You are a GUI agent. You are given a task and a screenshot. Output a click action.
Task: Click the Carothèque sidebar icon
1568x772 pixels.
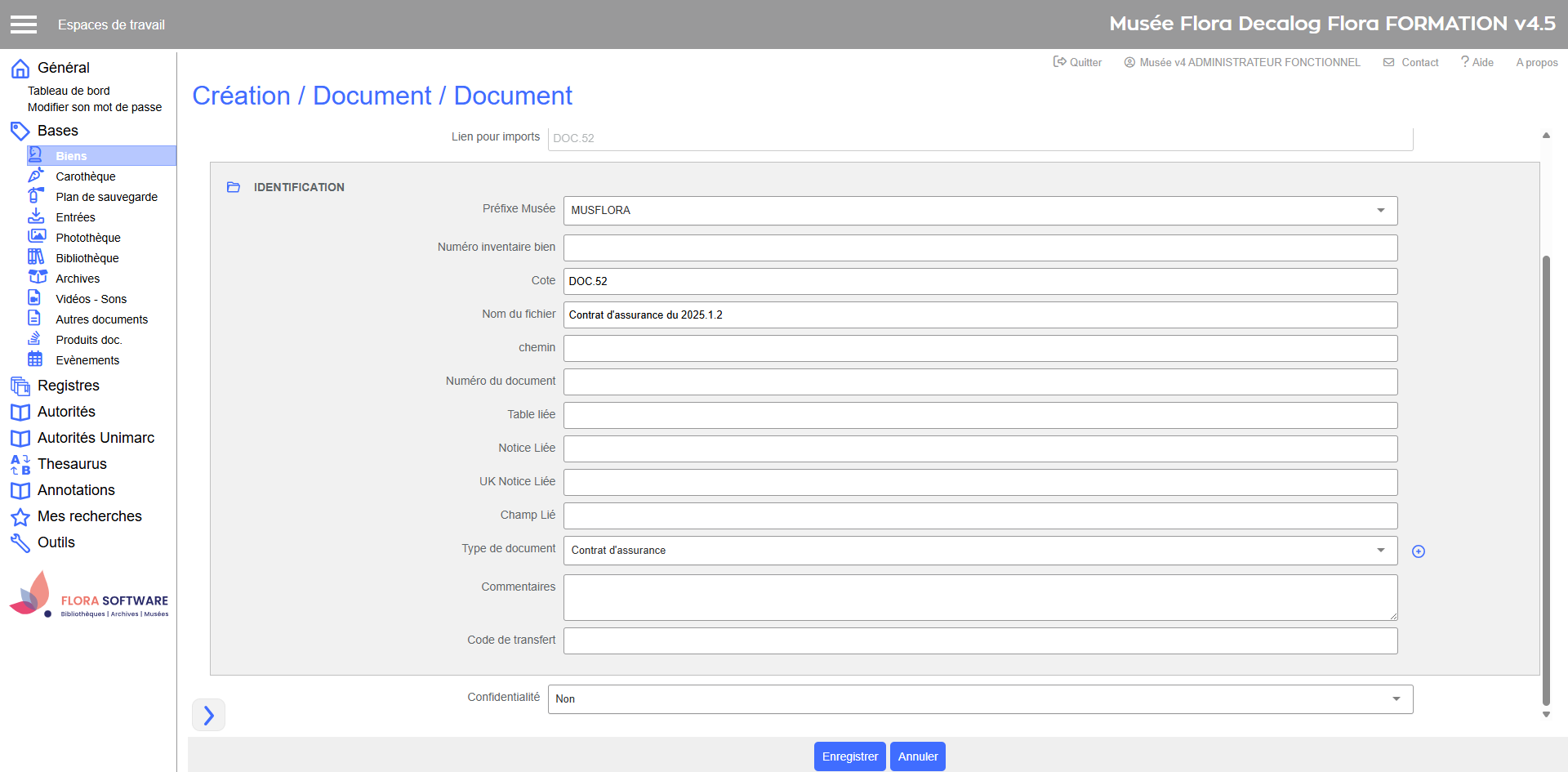pyautogui.click(x=36, y=176)
